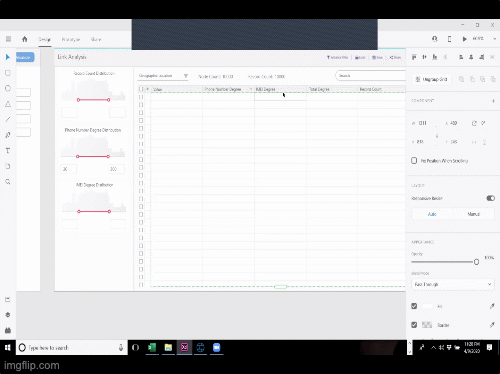Click the Align Right icon

[482, 57]
